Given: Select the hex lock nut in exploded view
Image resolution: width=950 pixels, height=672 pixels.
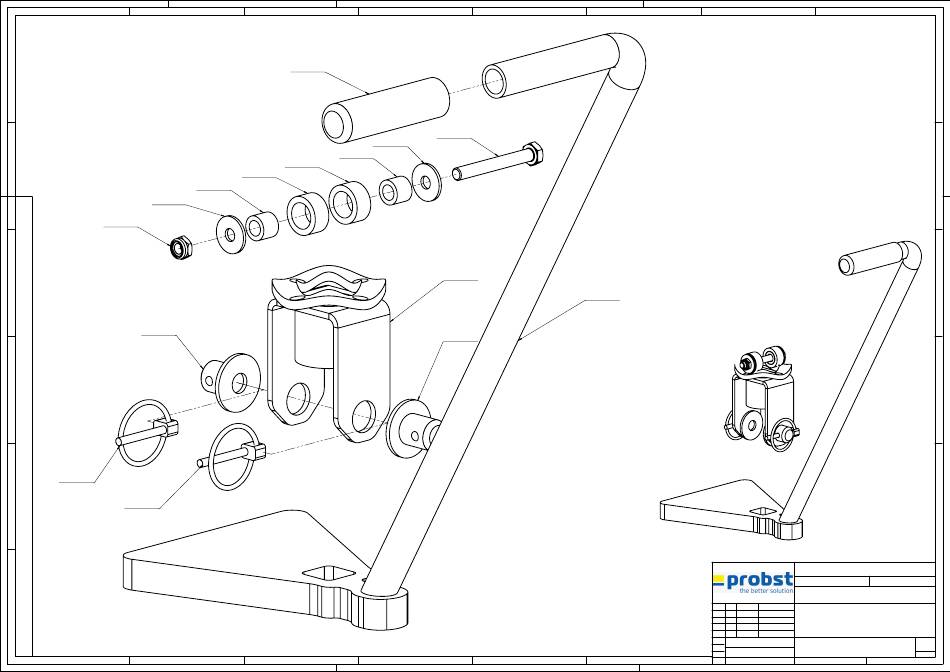Looking at the screenshot, I should pos(181,248).
